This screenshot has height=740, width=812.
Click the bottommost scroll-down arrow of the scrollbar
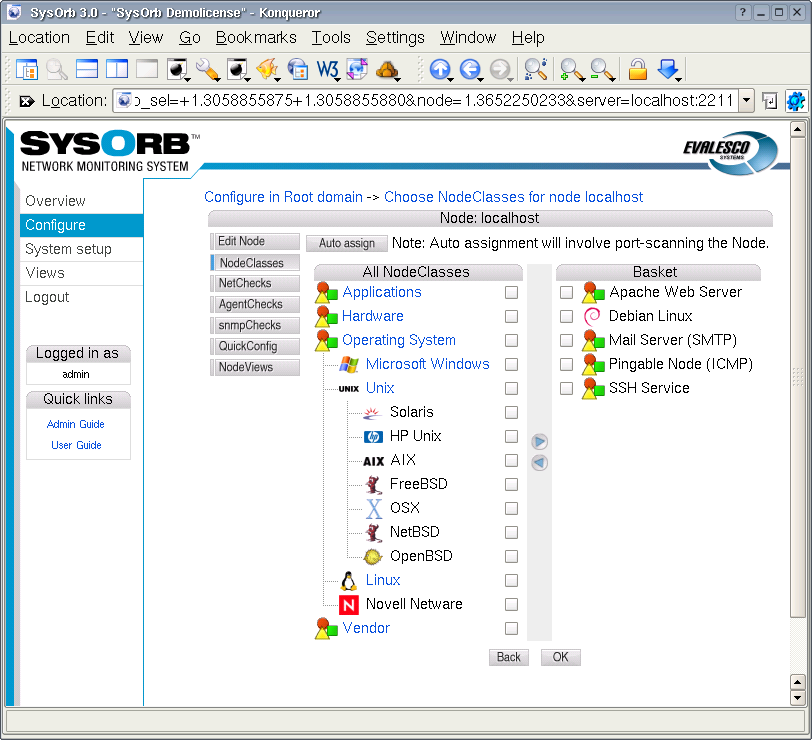pyautogui.click(x=798, y=698)
